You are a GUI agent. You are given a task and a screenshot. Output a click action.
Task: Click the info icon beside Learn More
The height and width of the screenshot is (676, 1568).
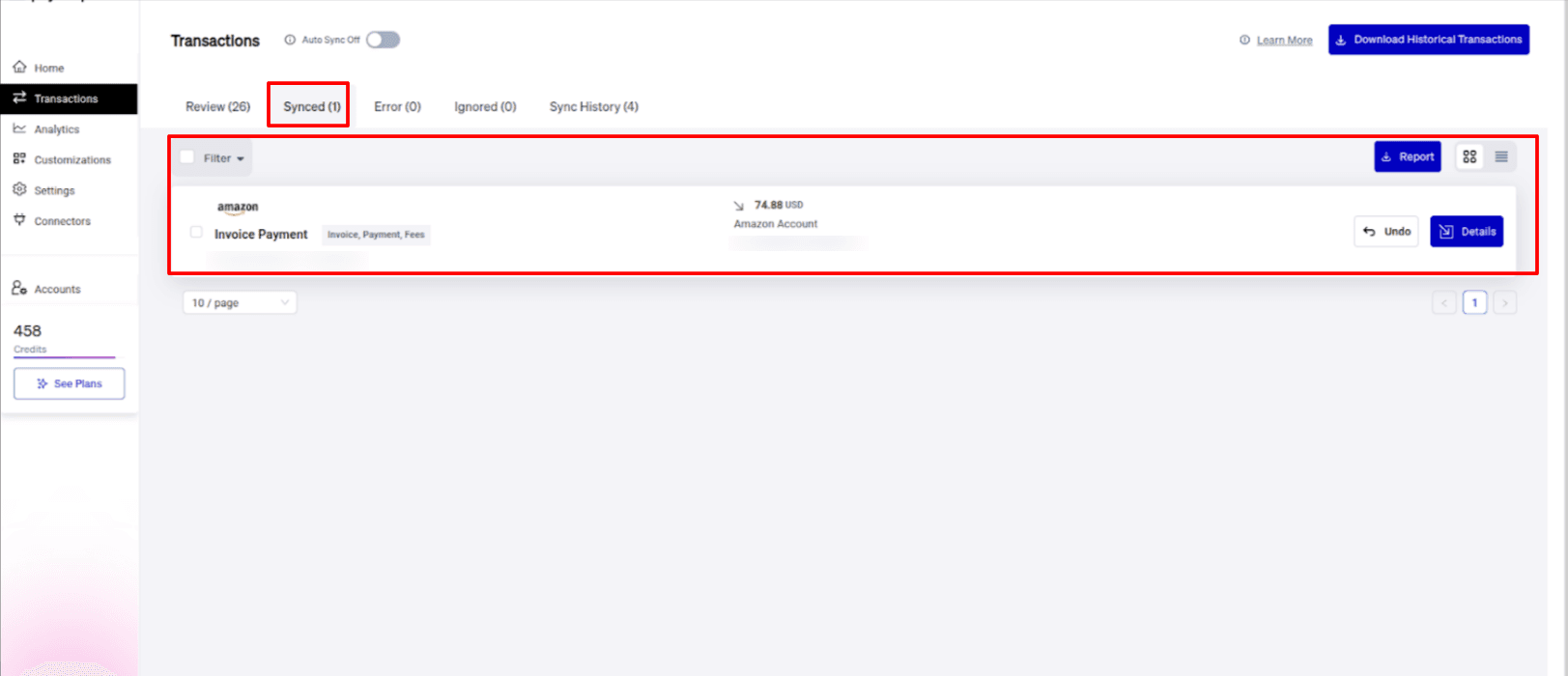(1244, 40)
